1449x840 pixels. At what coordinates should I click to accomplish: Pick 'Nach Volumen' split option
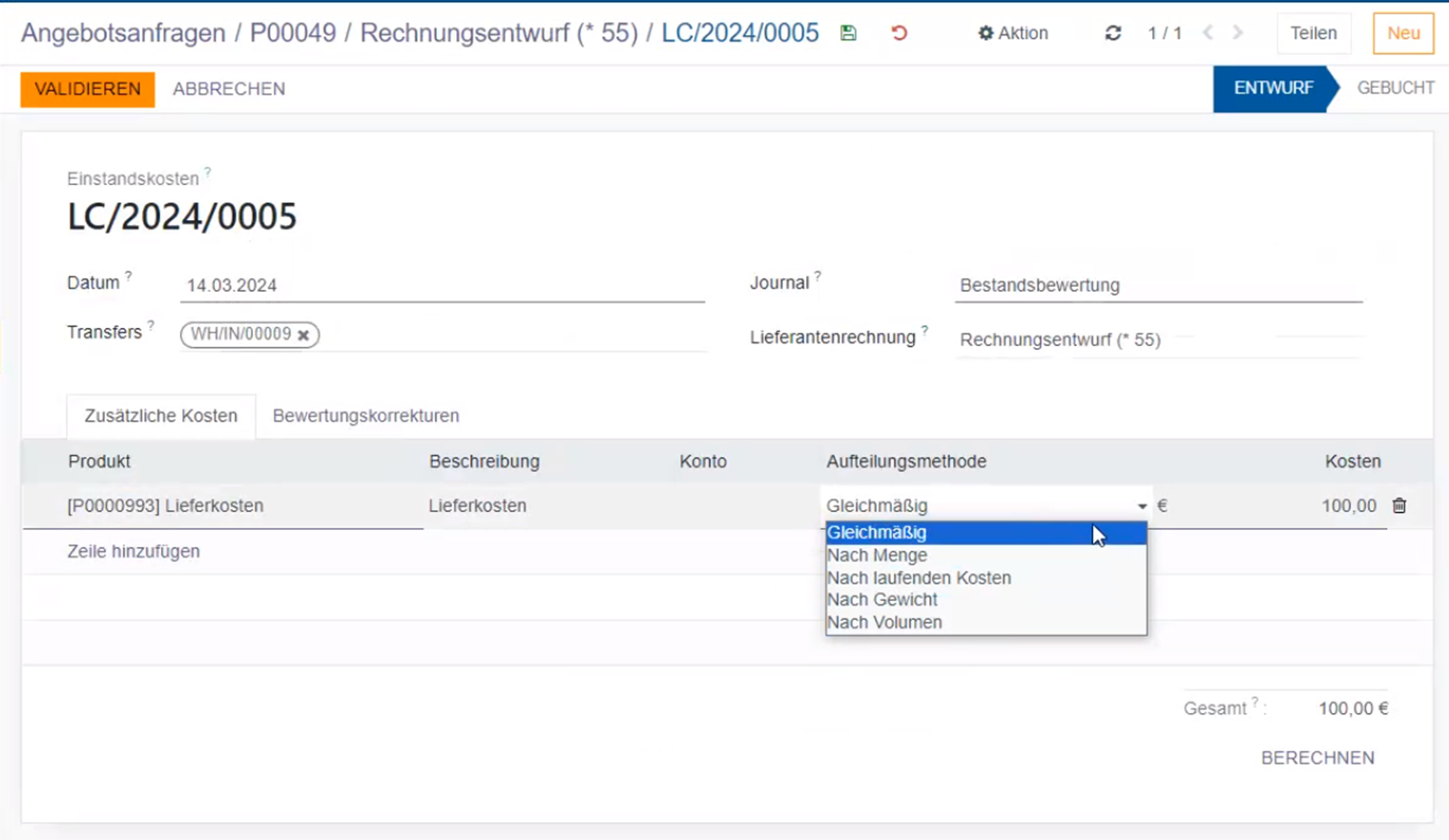click(x=884, y=623)
